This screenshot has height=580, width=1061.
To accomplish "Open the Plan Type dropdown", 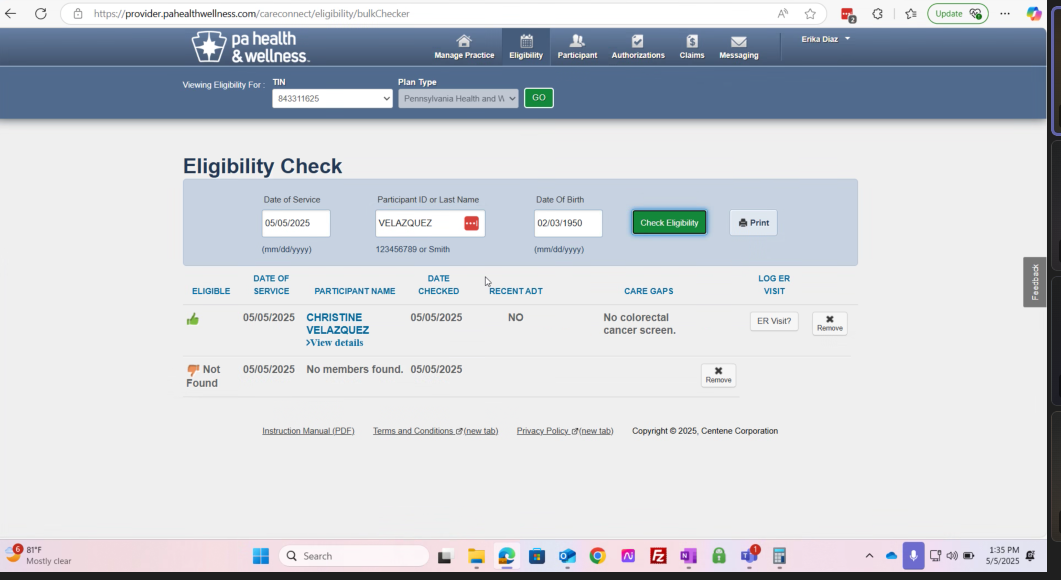I will pos(458,98).
